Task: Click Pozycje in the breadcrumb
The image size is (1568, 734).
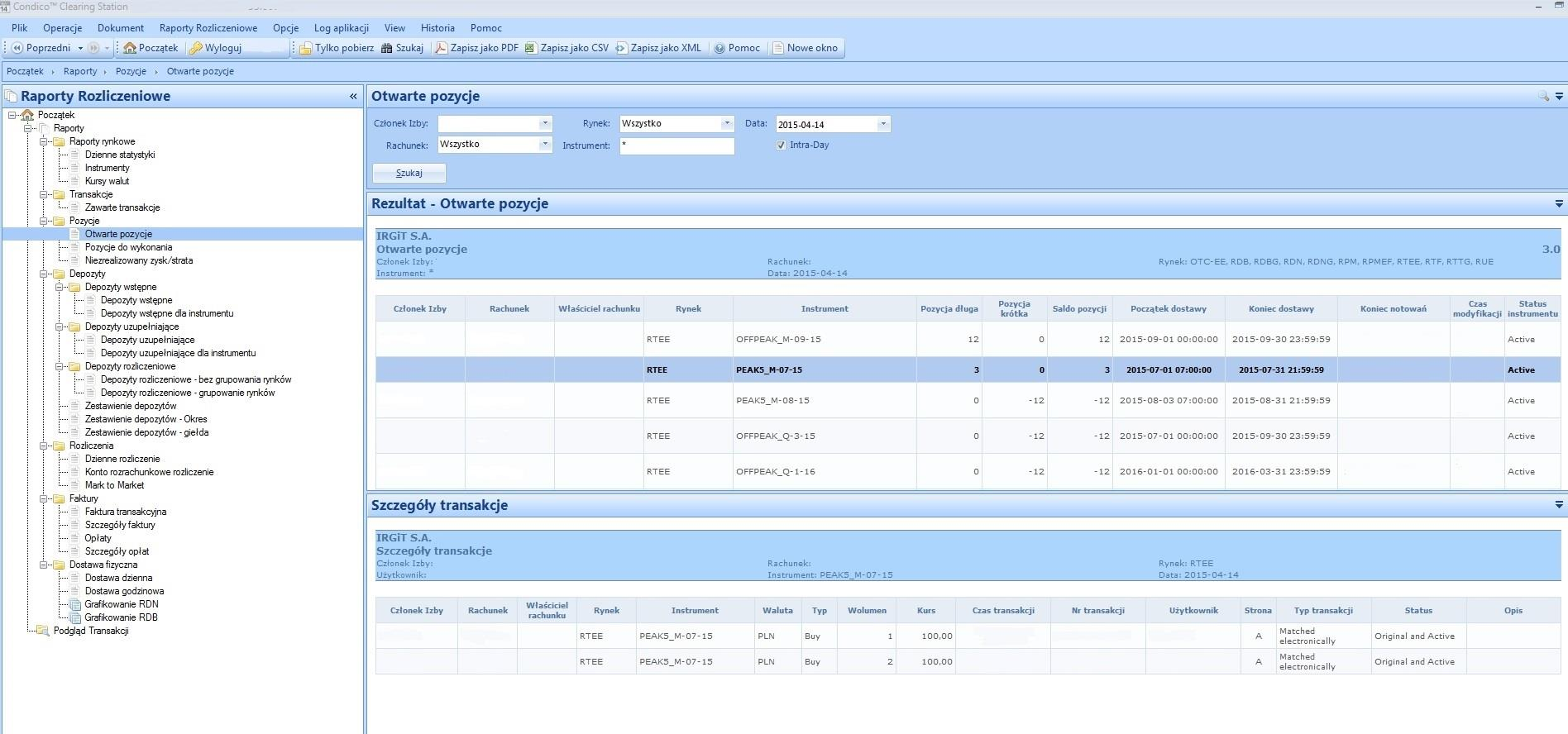Action: pyautogui.click(x=131, y=71)
